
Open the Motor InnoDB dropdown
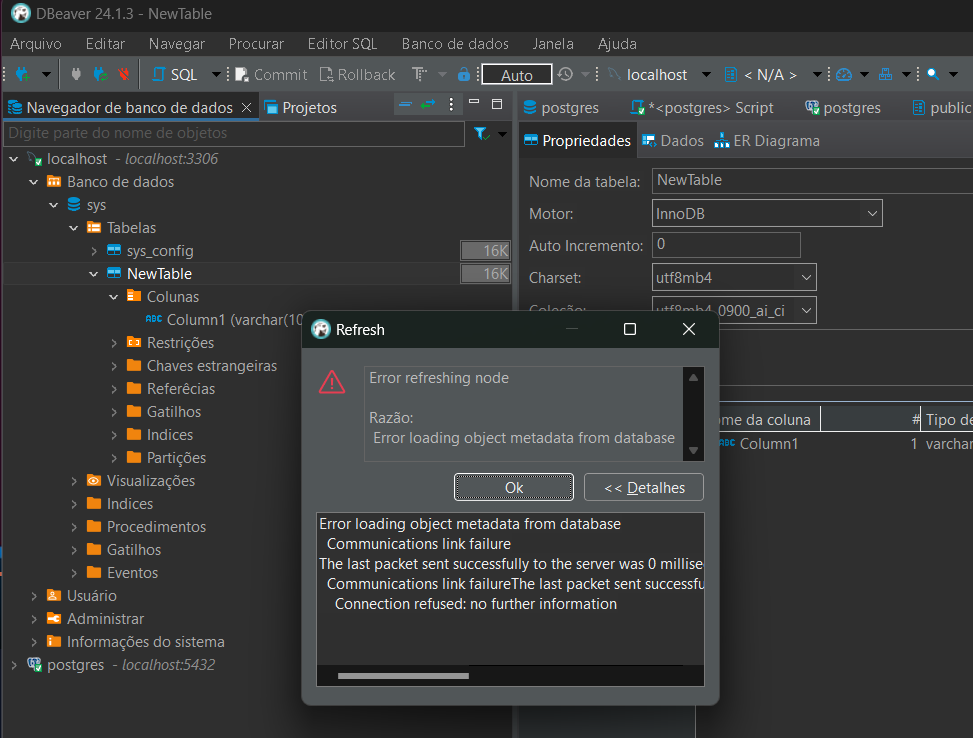(871, 213)
